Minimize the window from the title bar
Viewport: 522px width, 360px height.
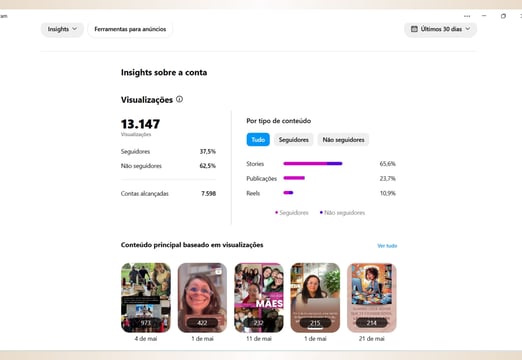coord(484,16)
